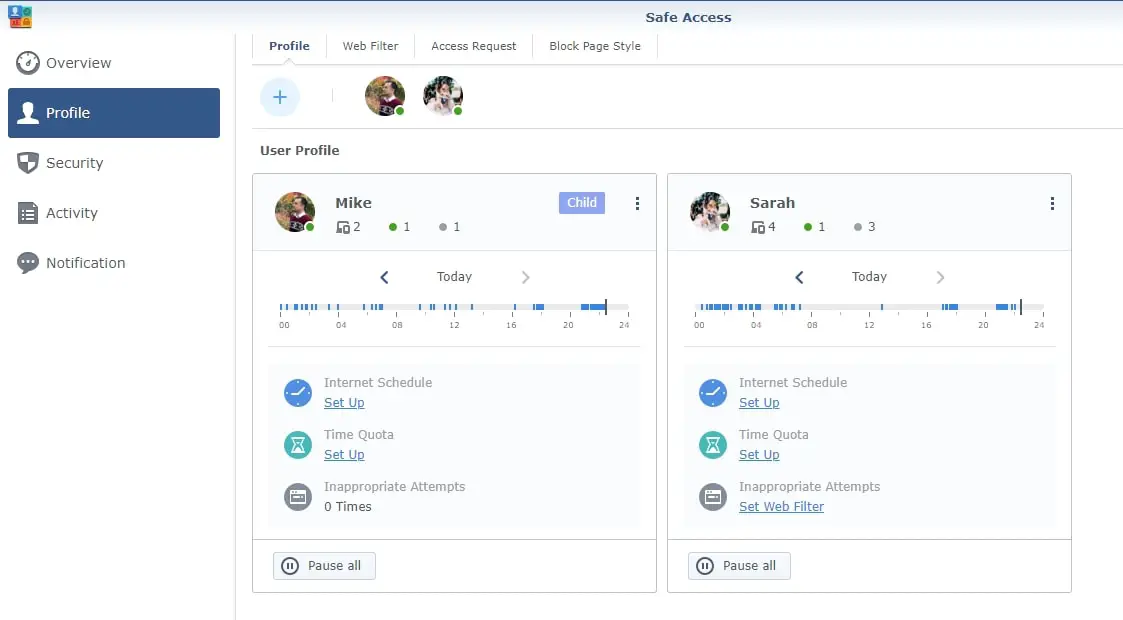Click Mike's Time Quota hourglass icon

tap(297, 445)
